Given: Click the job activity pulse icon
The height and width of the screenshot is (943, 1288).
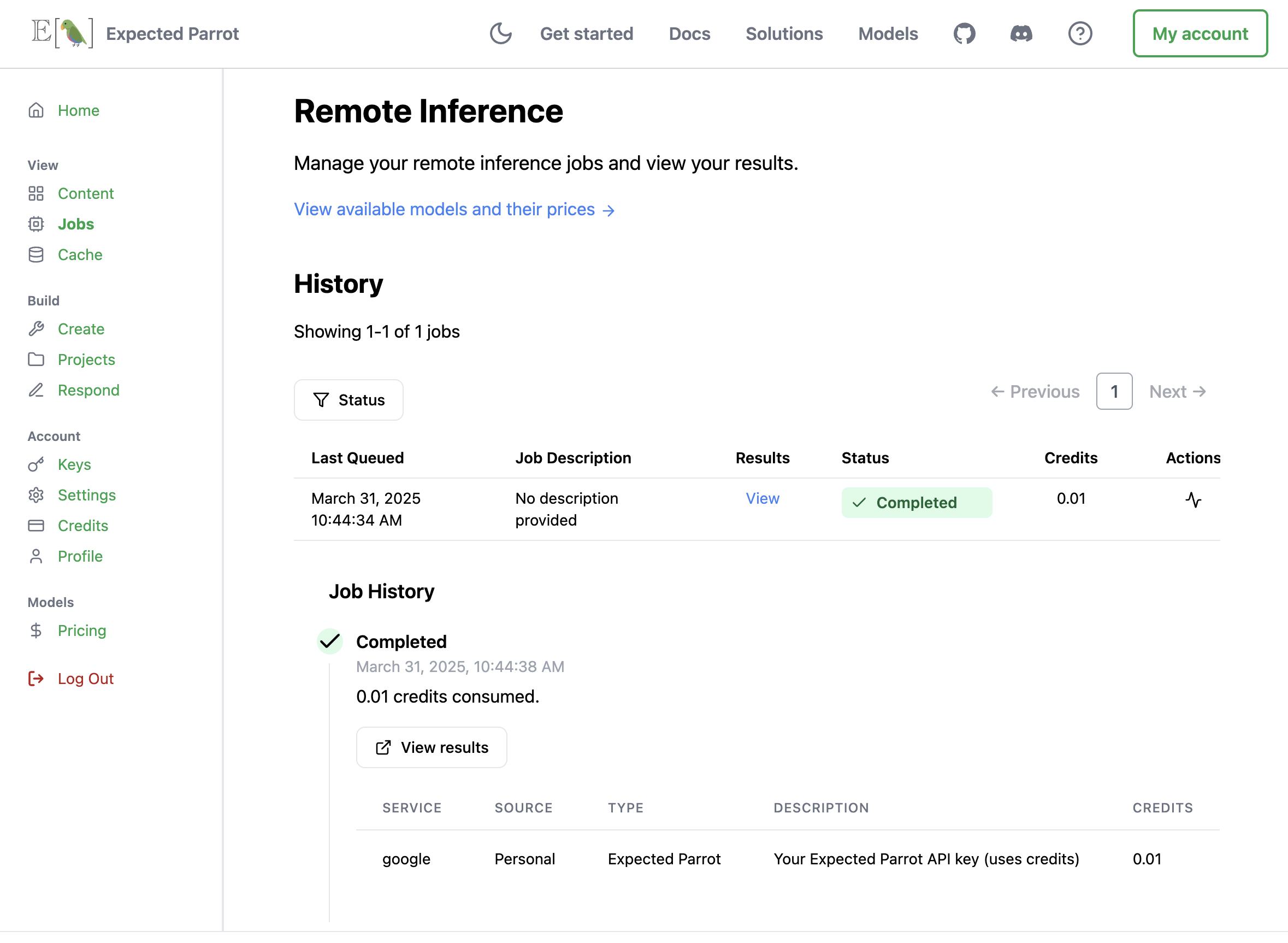Looking at the screenshot, I should (1193, 500).
